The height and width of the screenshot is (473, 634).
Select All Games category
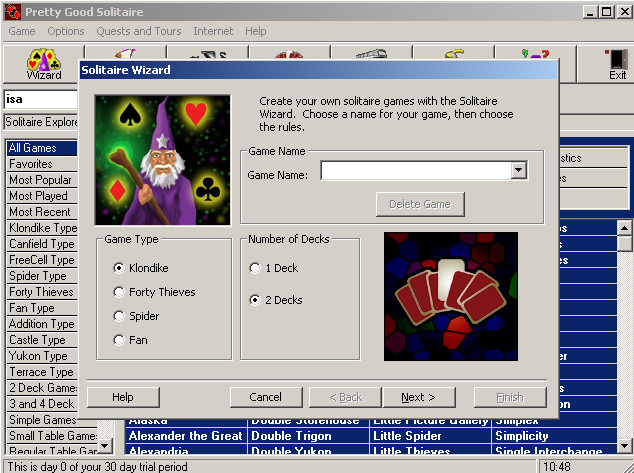pos(42,148)
